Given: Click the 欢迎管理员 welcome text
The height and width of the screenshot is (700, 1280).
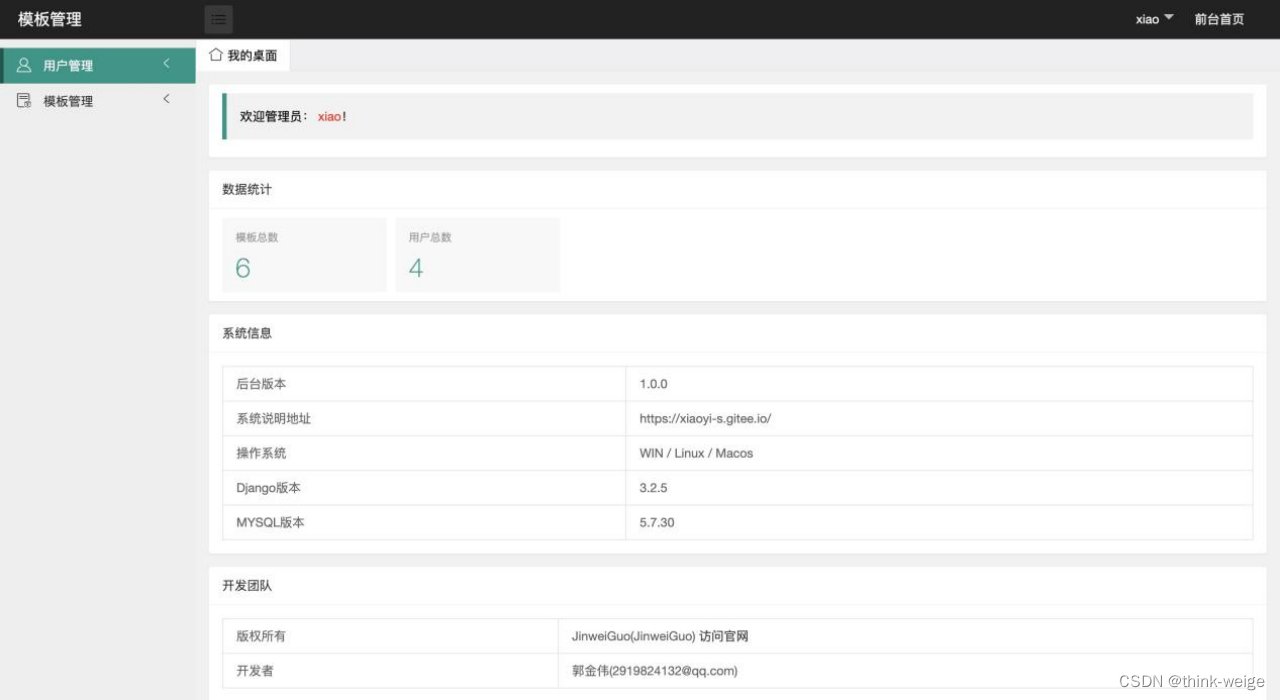Looking at the screenshot, I should tap(274, 117).
